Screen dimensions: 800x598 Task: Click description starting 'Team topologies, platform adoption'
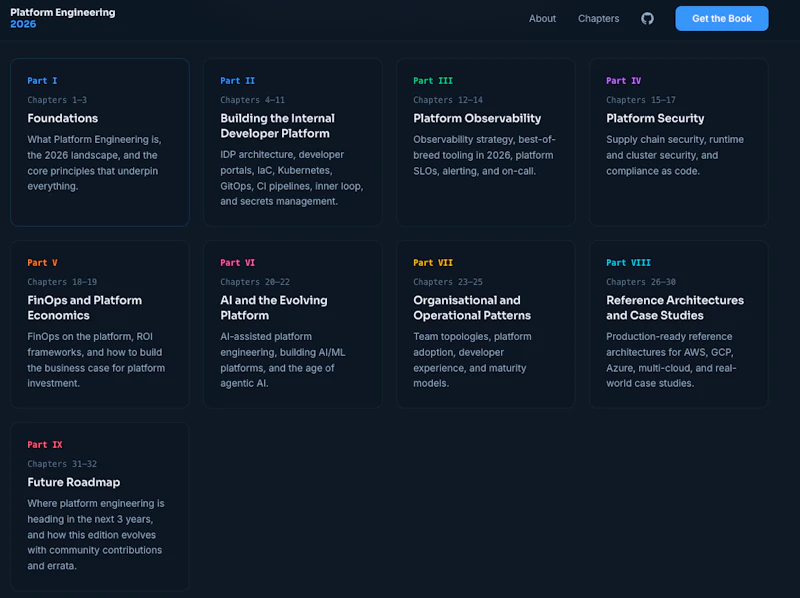click(472, 360)
